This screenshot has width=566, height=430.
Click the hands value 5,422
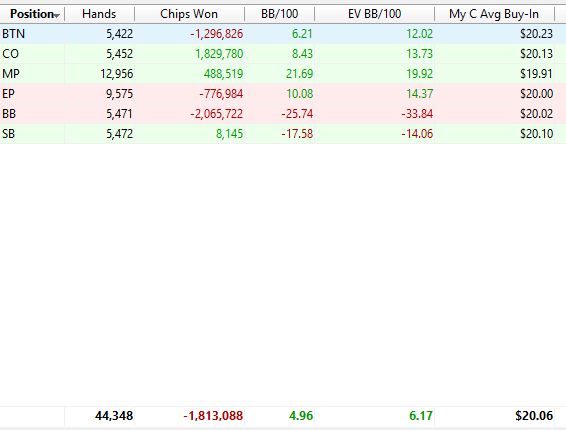coord(119,34)
